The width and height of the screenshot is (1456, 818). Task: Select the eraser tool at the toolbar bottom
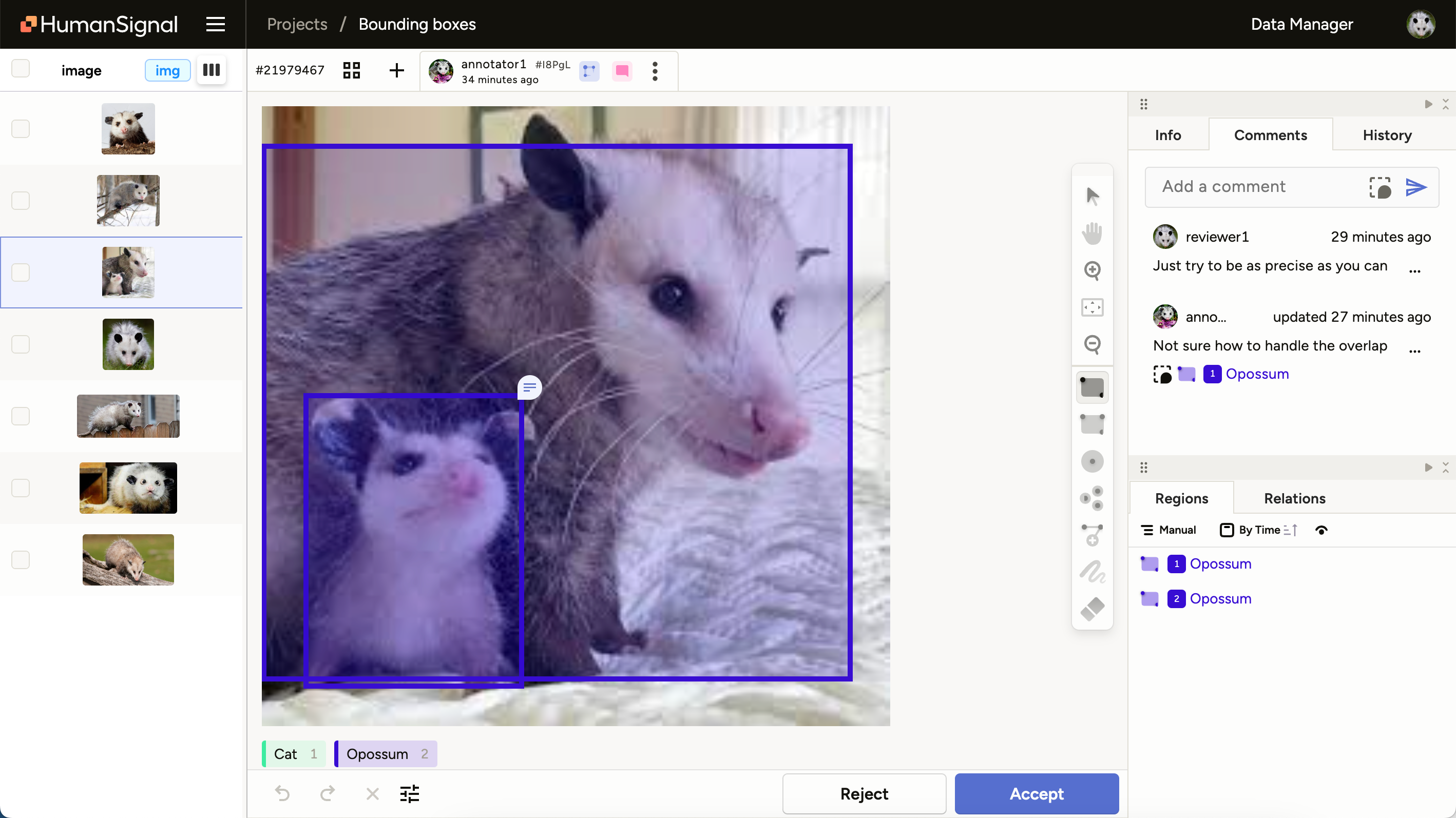coord(1091,609)
